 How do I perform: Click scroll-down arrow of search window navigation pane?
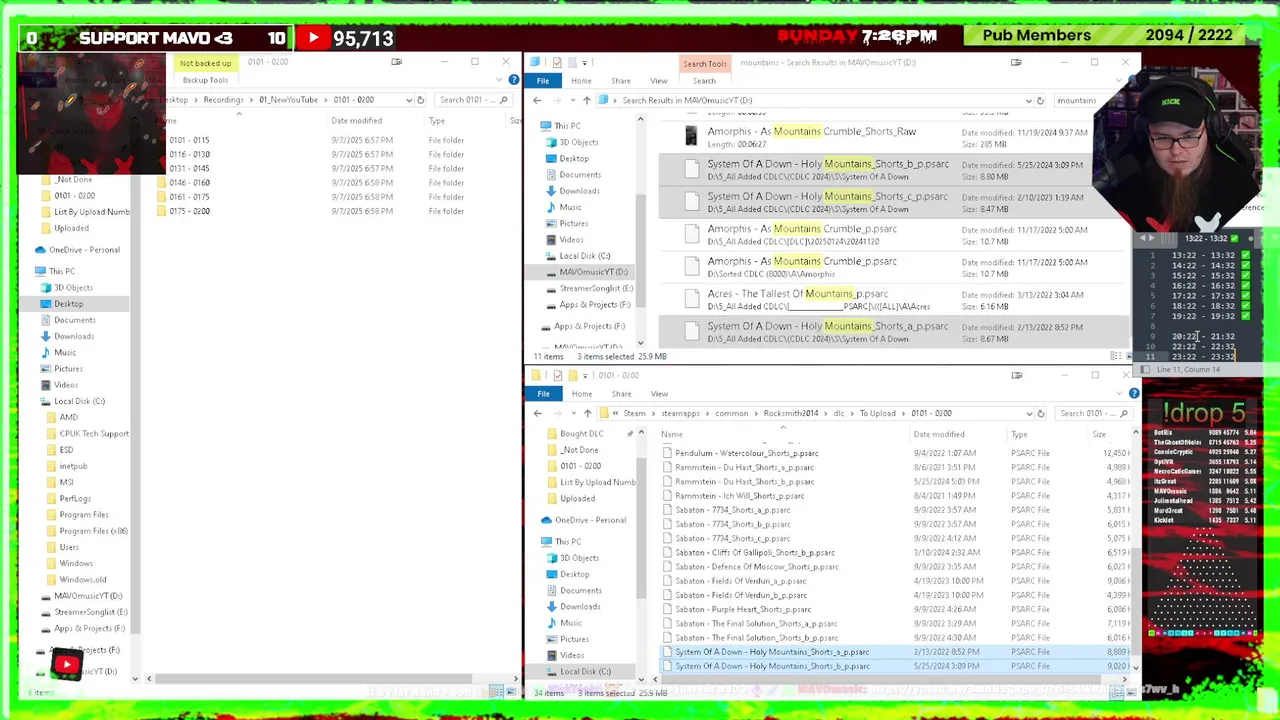(640, 345)
